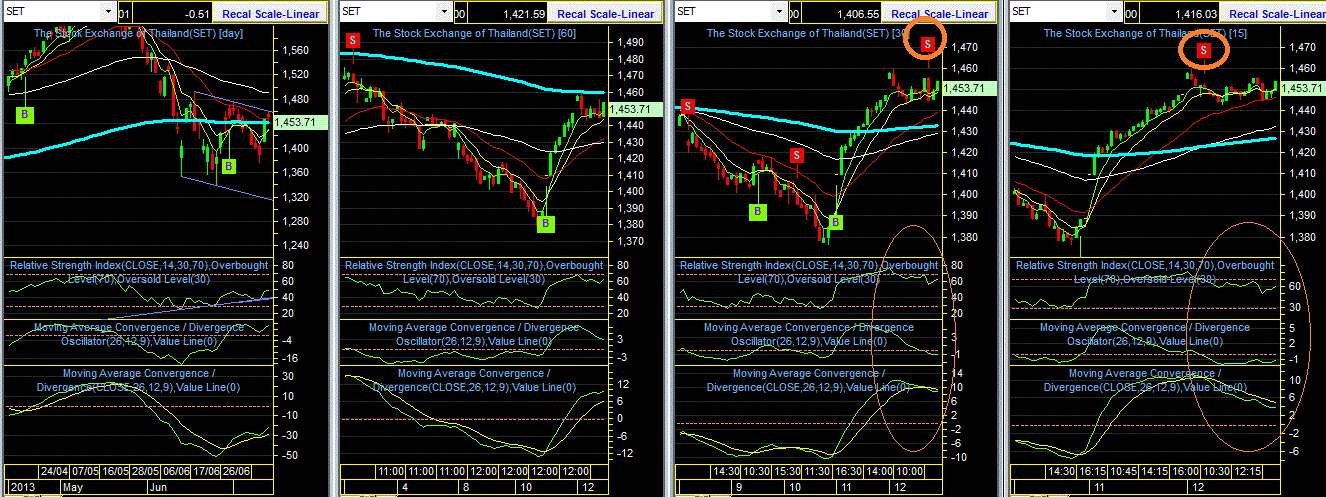Select the 1,406.55 value field

point(843,13)
